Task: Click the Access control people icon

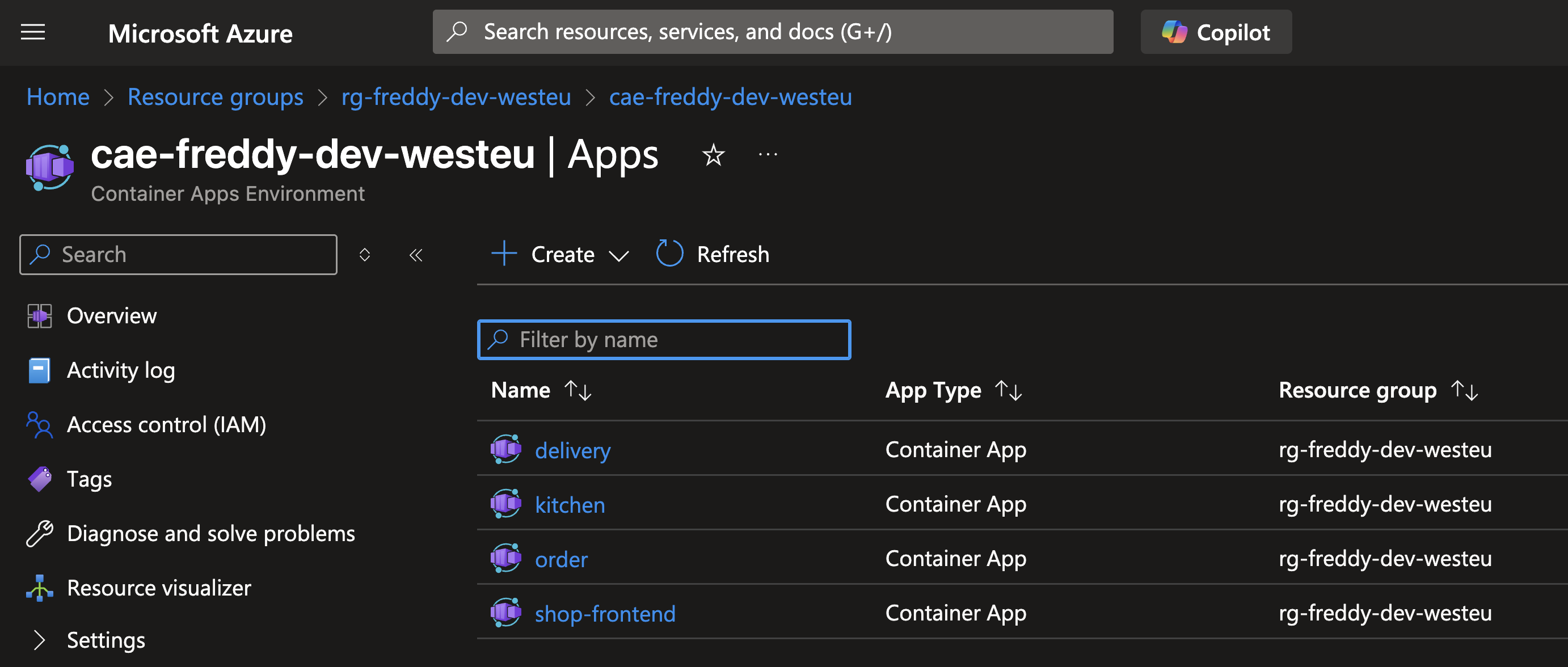Action: 40,425
